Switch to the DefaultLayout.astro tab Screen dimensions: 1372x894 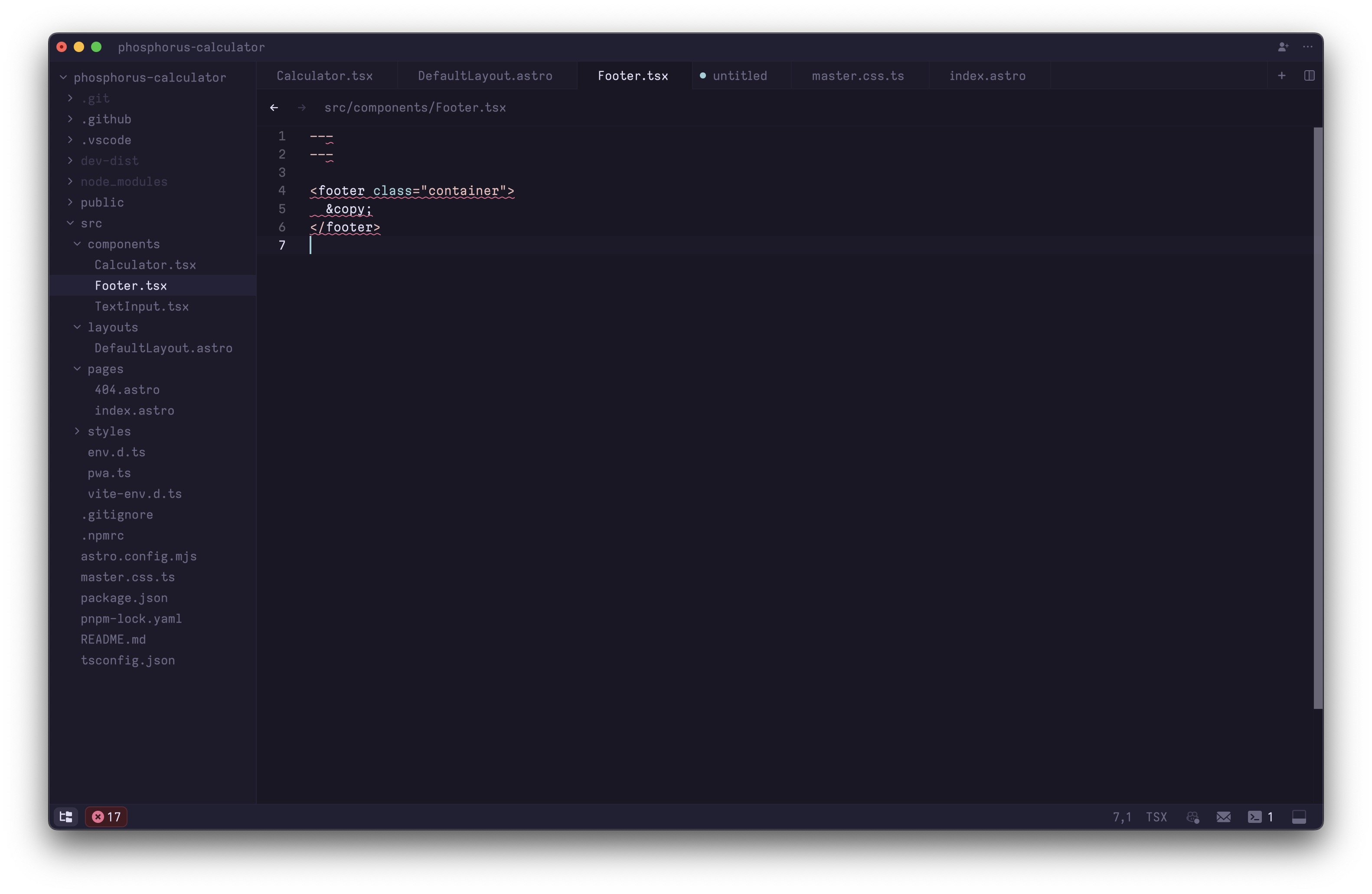click(485, 75)
